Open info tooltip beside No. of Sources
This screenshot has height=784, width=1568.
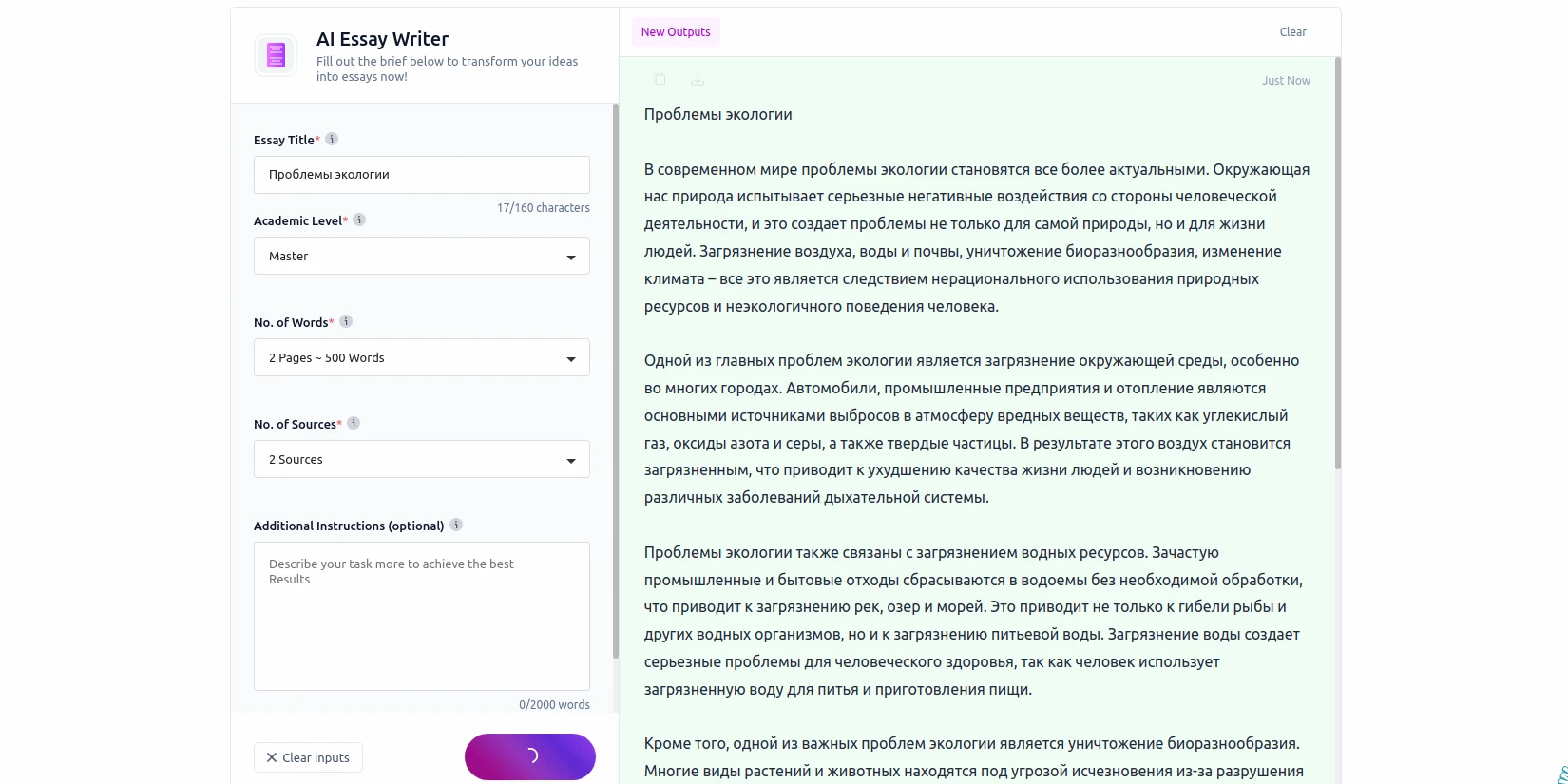pos(354,423)
